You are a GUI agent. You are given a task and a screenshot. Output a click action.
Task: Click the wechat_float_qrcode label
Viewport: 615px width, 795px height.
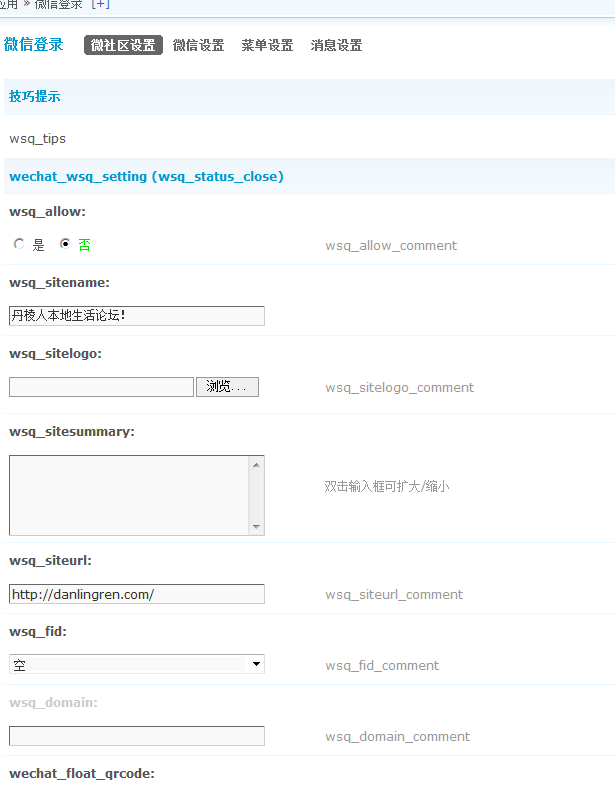(x=82, y=773)
